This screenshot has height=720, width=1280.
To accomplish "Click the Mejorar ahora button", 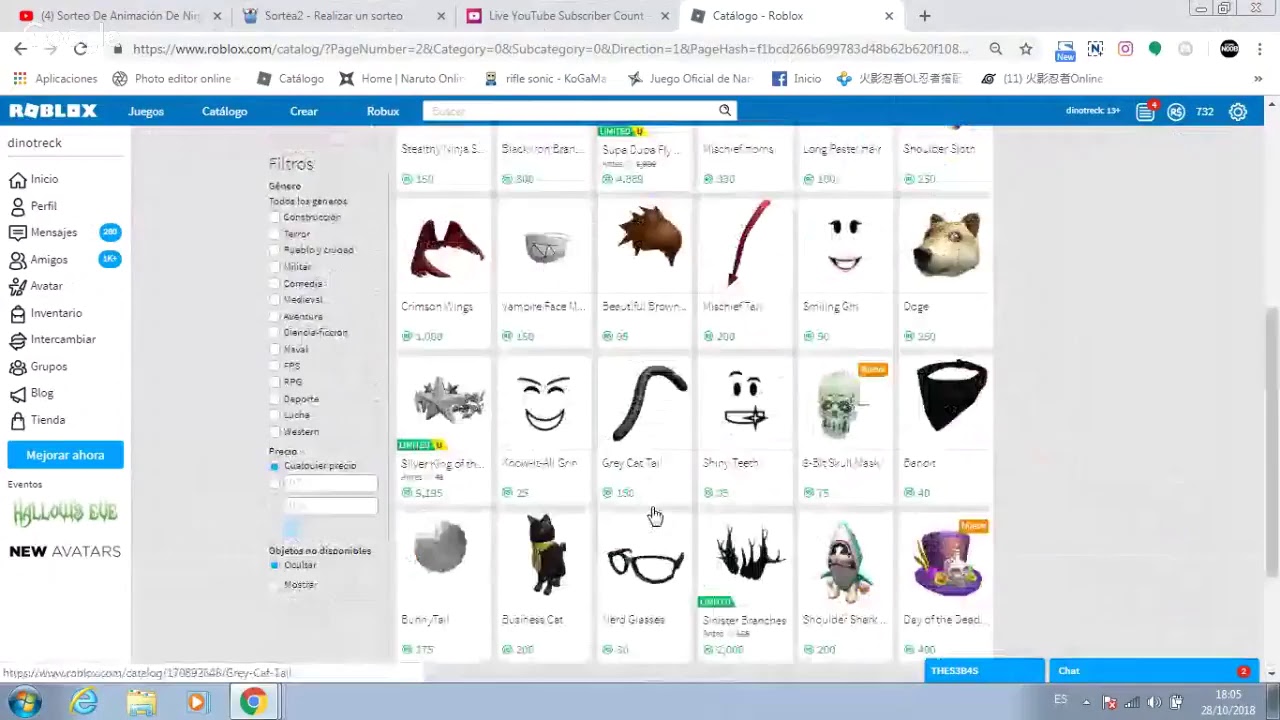I will [x=65, y=455].
